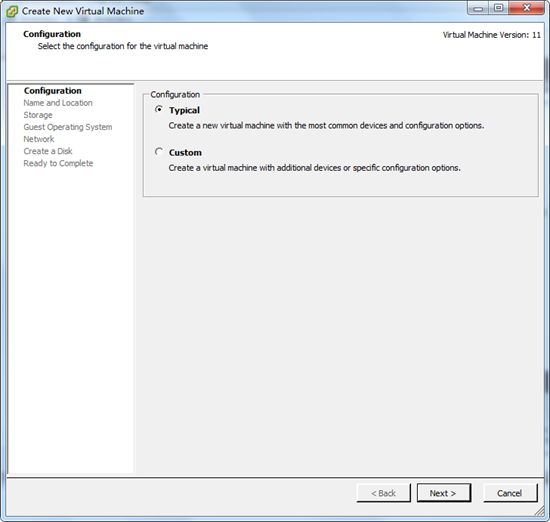Open the Network step in the sidebar

pos(39,139)
